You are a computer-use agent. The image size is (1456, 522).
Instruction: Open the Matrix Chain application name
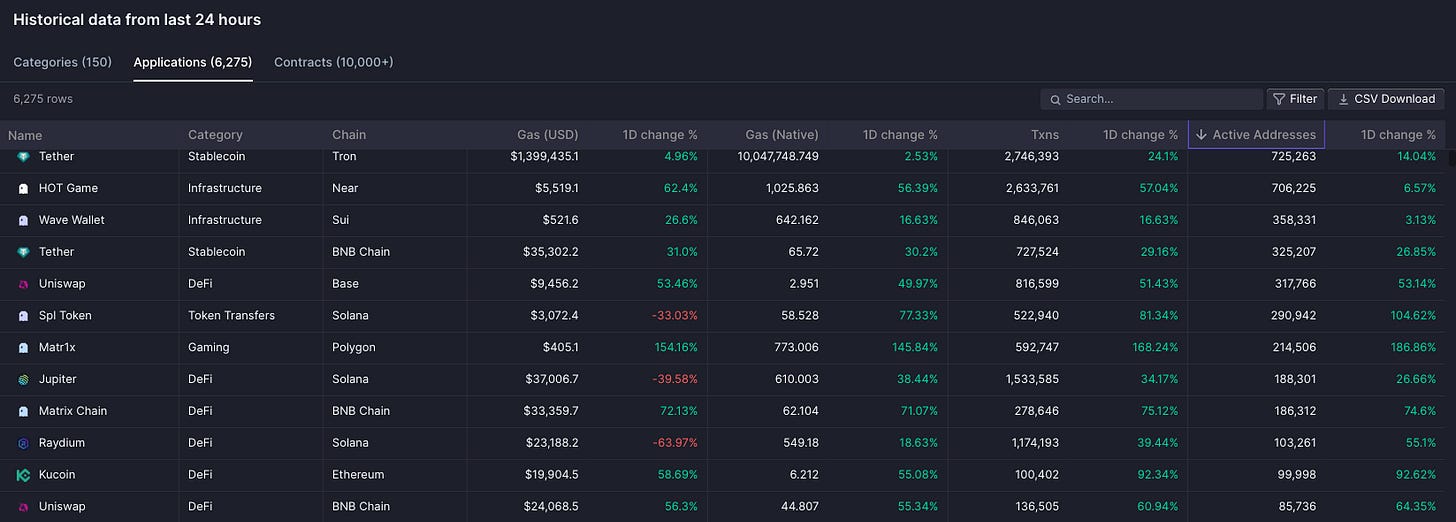point(73,411)
